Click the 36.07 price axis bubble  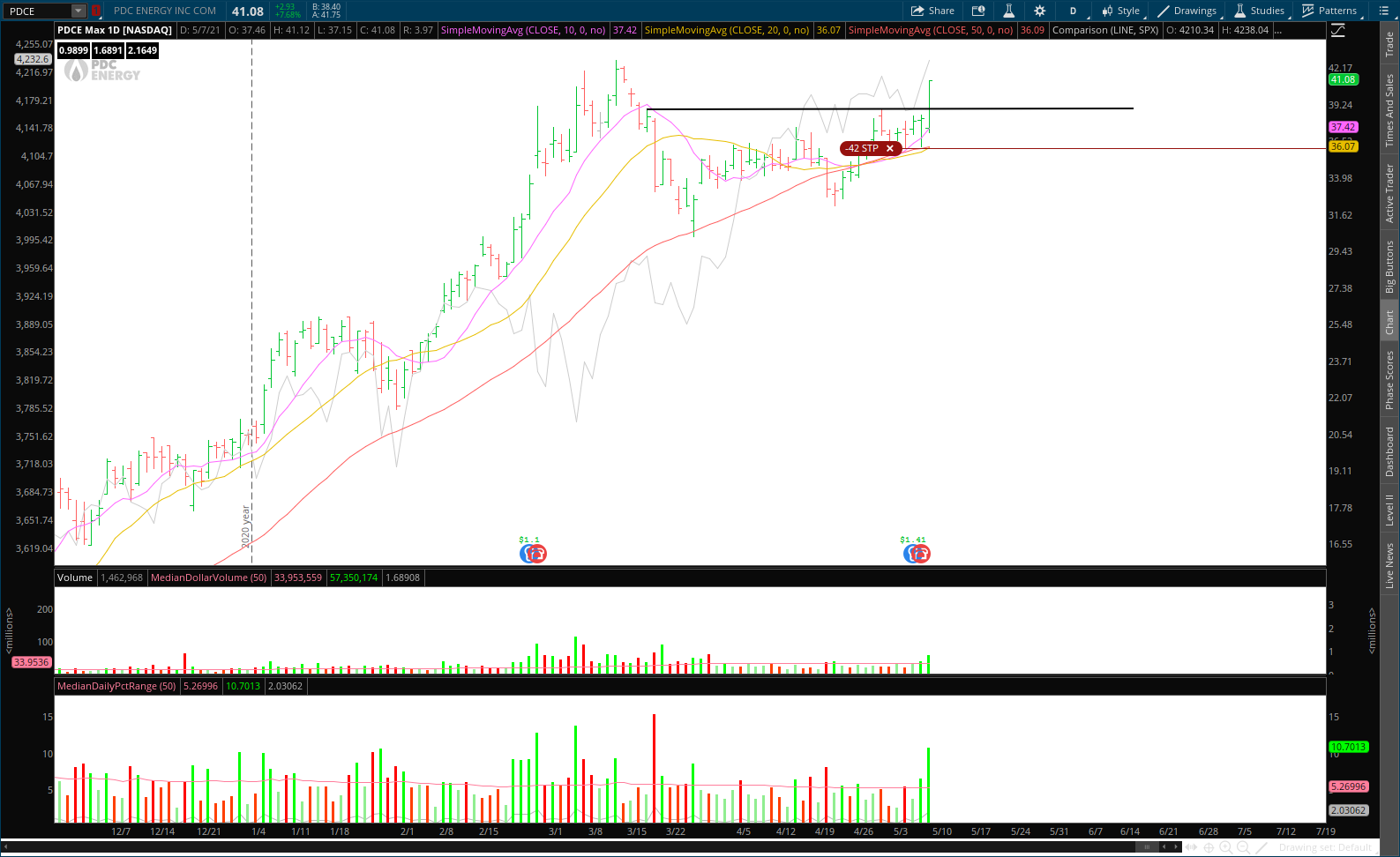point(1344,146)
